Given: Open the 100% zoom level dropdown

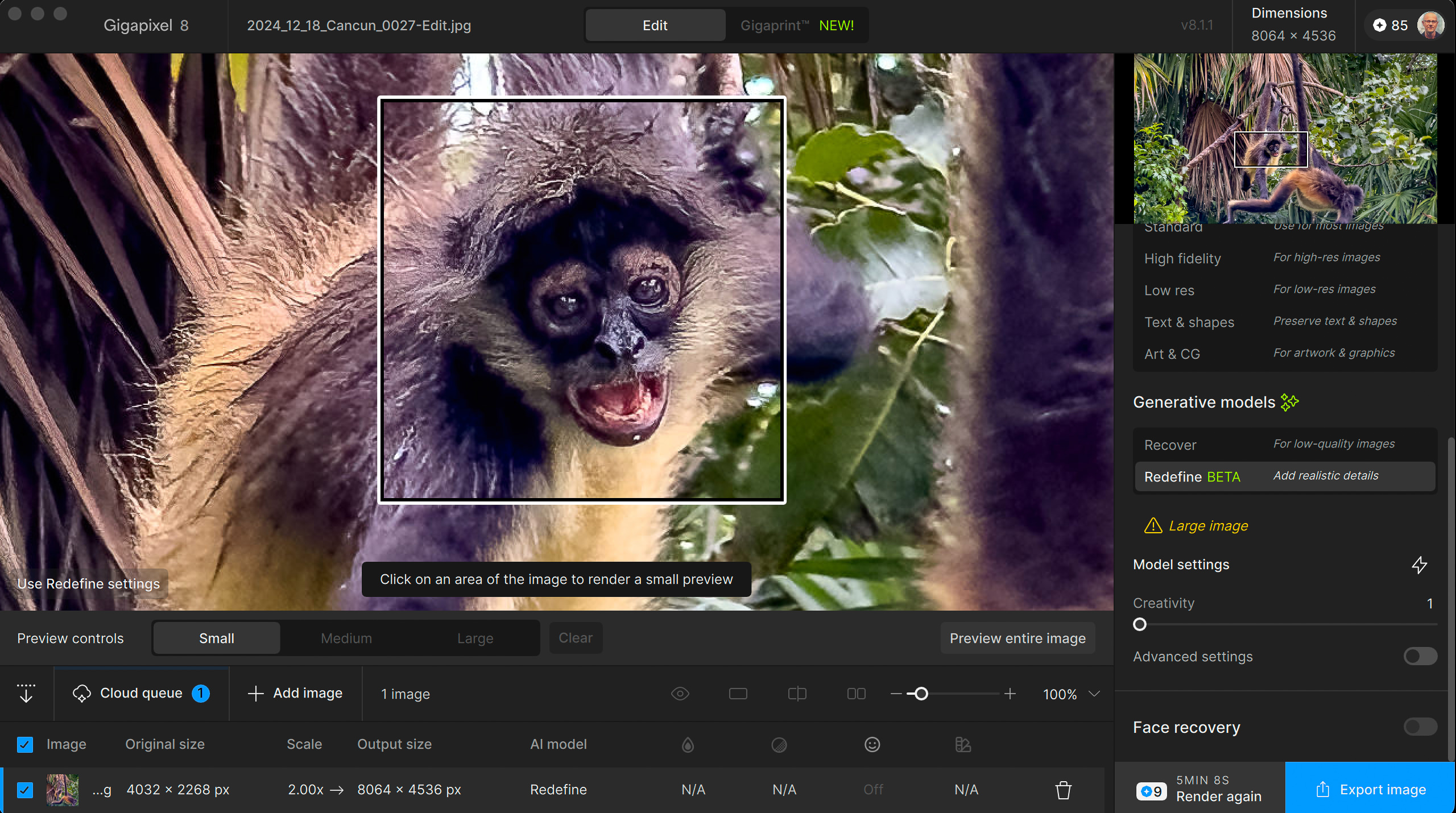Looking at the screenshot, I should pyautogui.click(x=1072, y=694).
